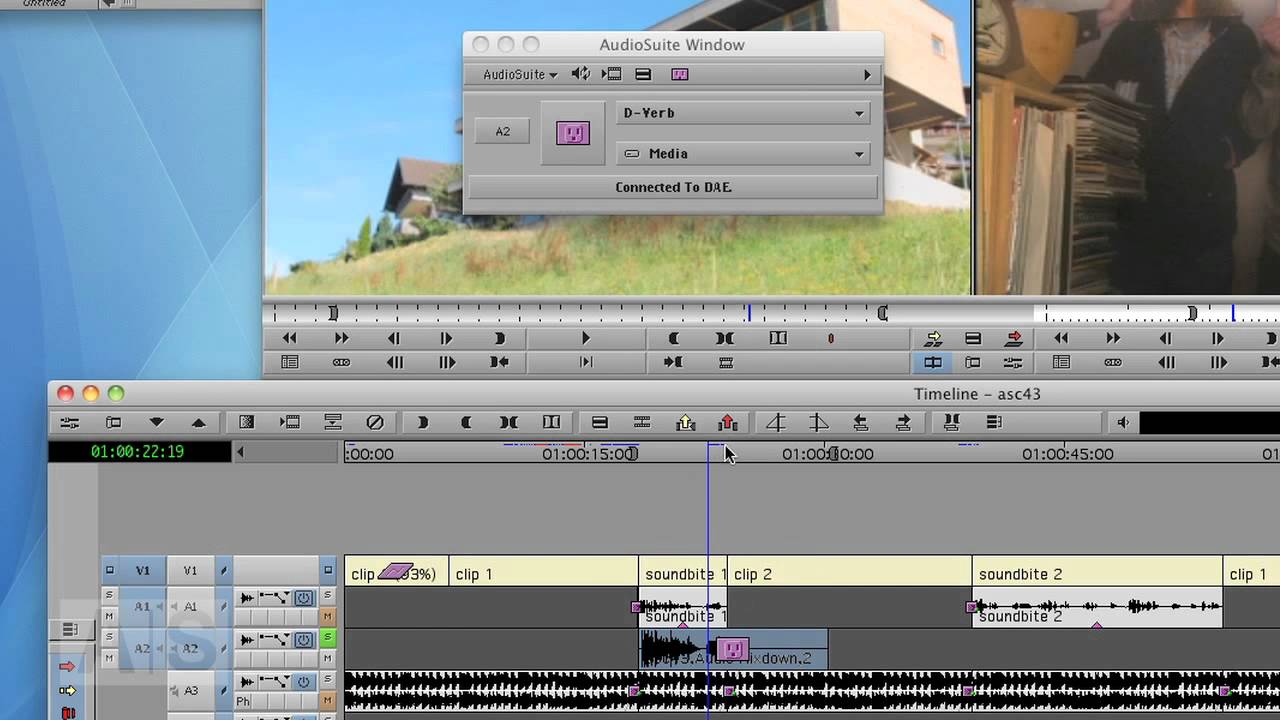Click blue position indicator in source position bar
Image resolution: width=1280 pixels, height=720 pixels.
[748, 313]
